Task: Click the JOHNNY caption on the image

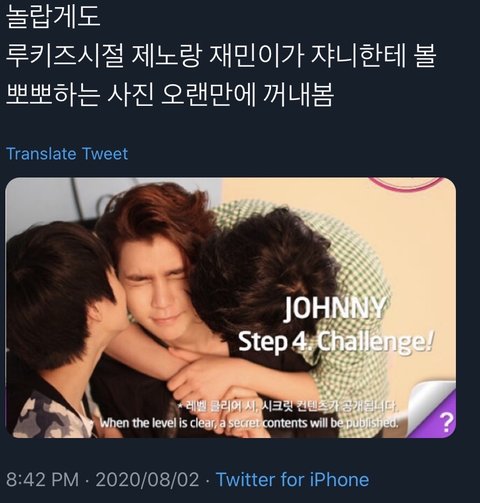Action: tap(335, 308)
